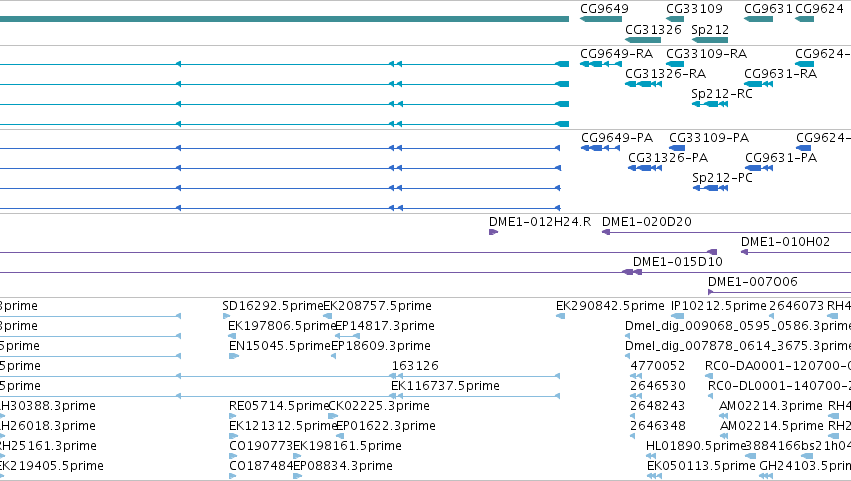The width and height of the screenshot is (851, 481).
Task: Open the CG9631 gene feature
Action: click(x=758, y=19)
